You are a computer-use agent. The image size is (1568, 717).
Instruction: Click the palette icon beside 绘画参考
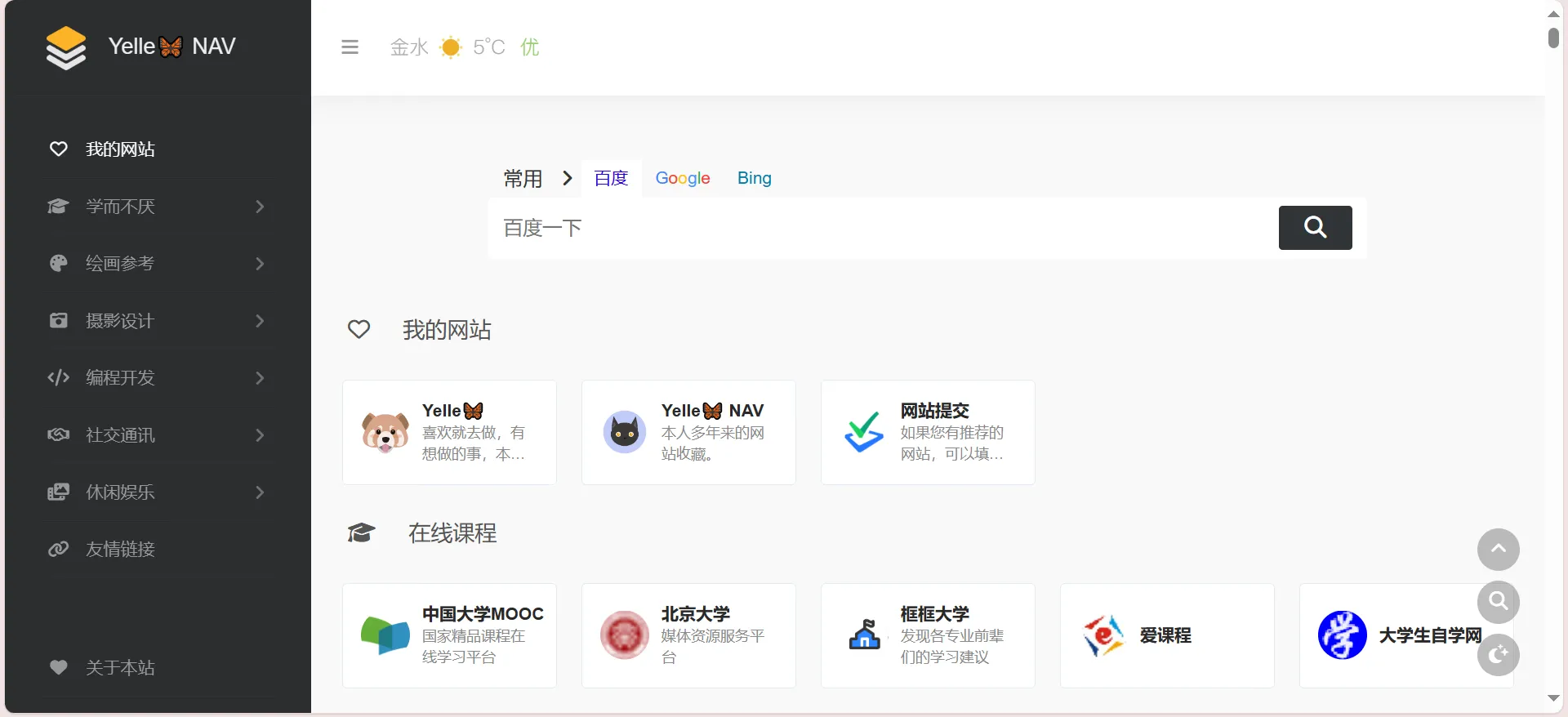point(58,263)
